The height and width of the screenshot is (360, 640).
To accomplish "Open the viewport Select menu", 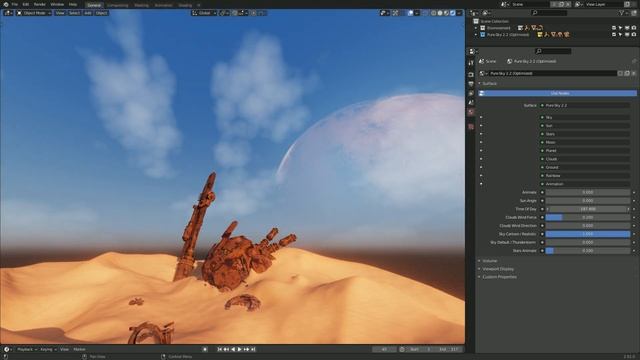I will [74, 13].
